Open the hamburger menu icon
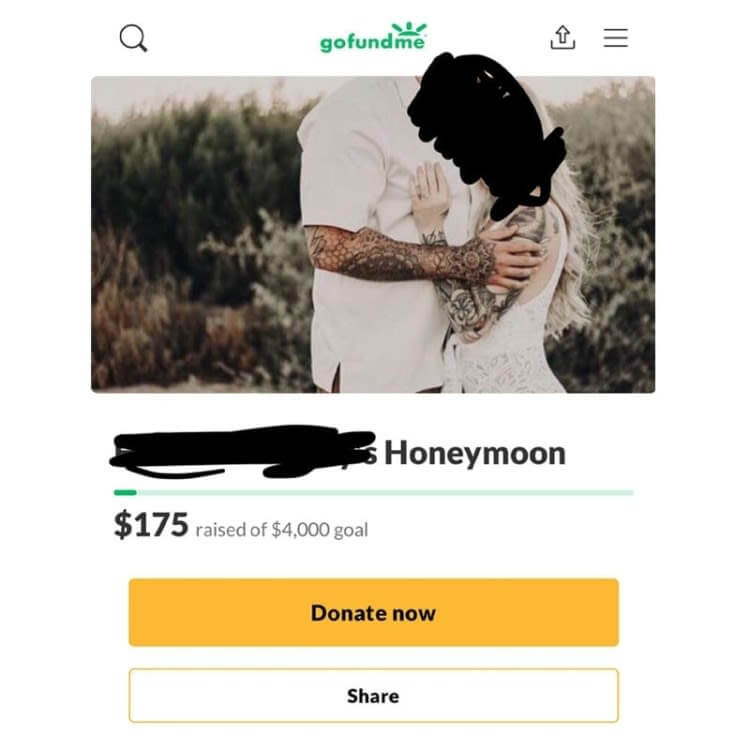 (x=616, y=38)
